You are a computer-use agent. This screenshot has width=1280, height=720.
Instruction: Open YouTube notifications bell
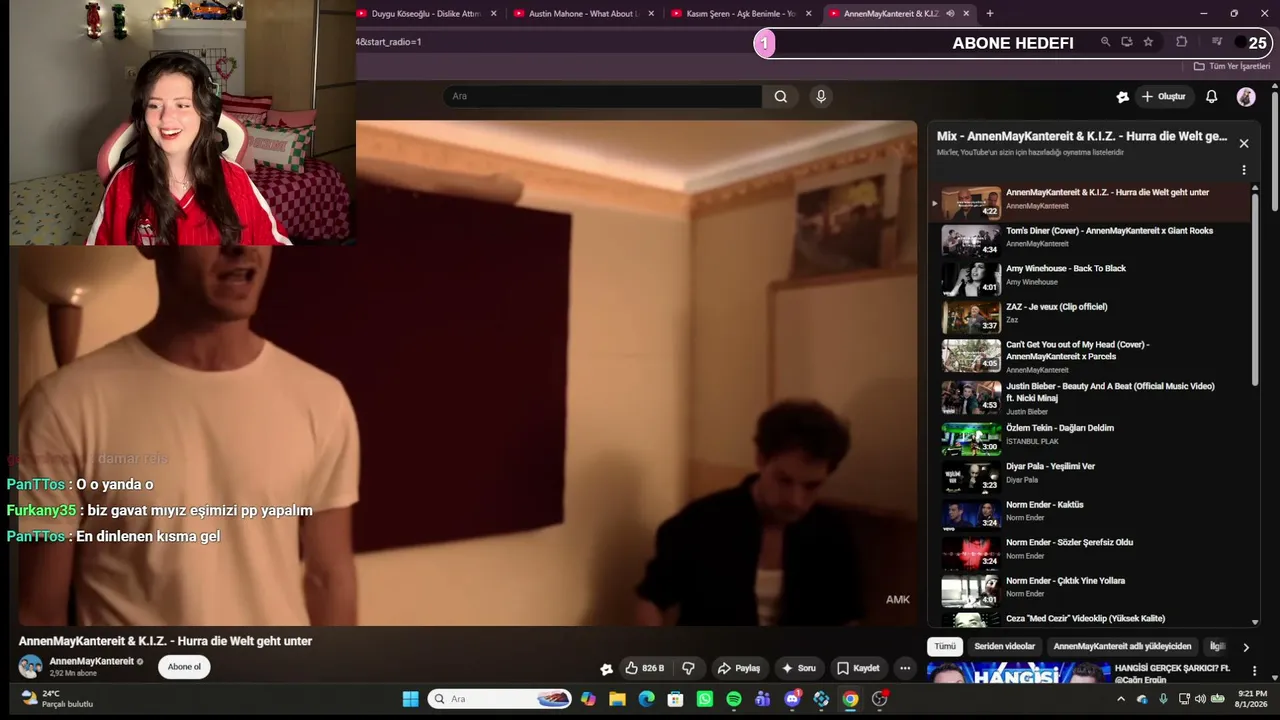[1211, 97]
